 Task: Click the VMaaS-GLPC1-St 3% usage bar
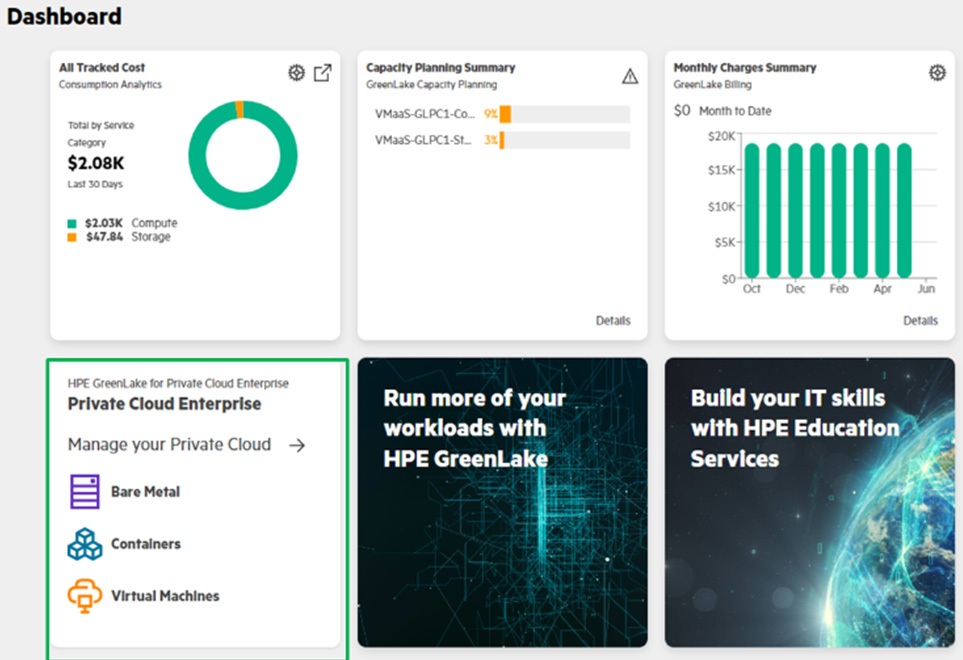[x=565, y=140]
